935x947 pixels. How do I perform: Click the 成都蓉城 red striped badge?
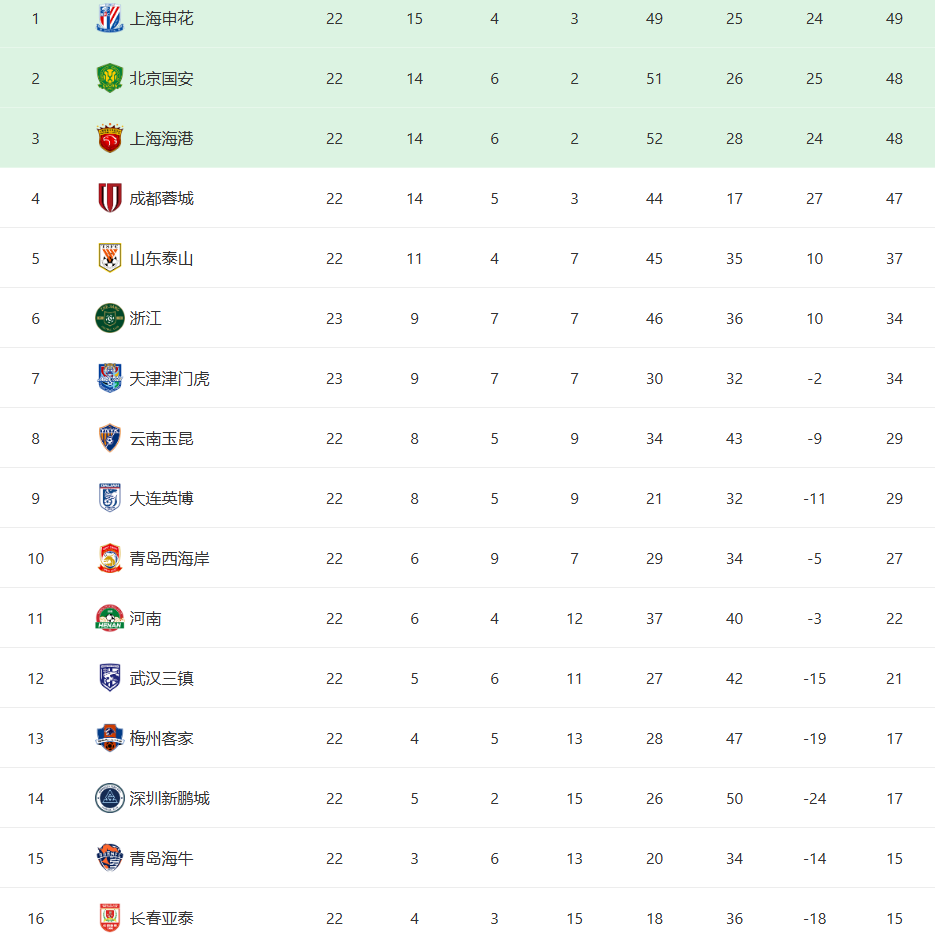point(109,199)
